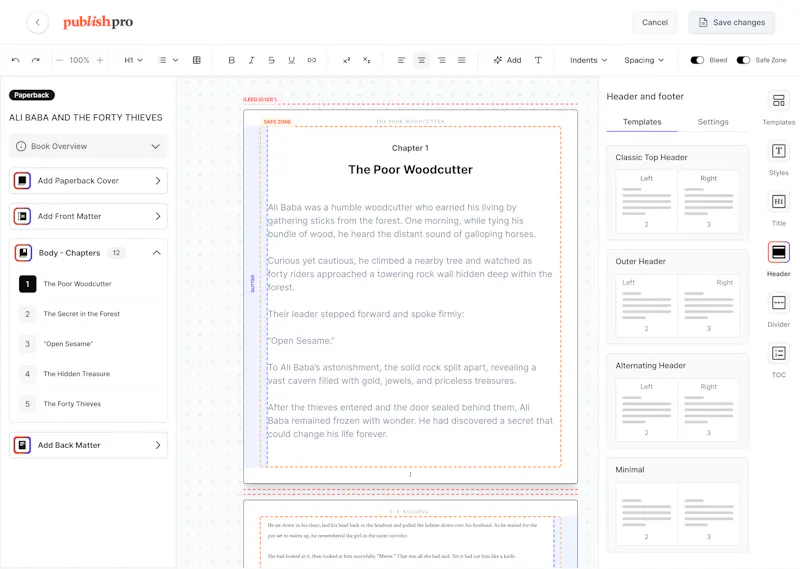
Task: Open the Title sidebar panel
Action: point(779,209)
